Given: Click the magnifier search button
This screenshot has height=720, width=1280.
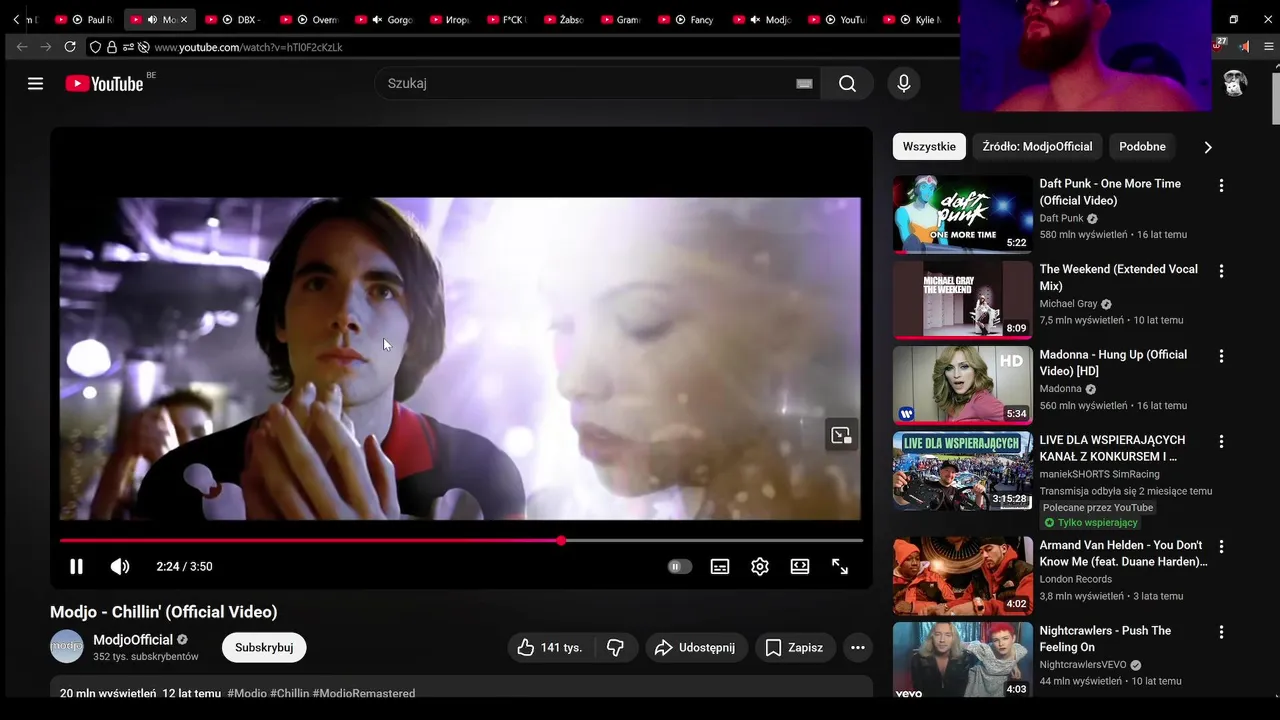Looking at the screenshot, I should 847,84.
